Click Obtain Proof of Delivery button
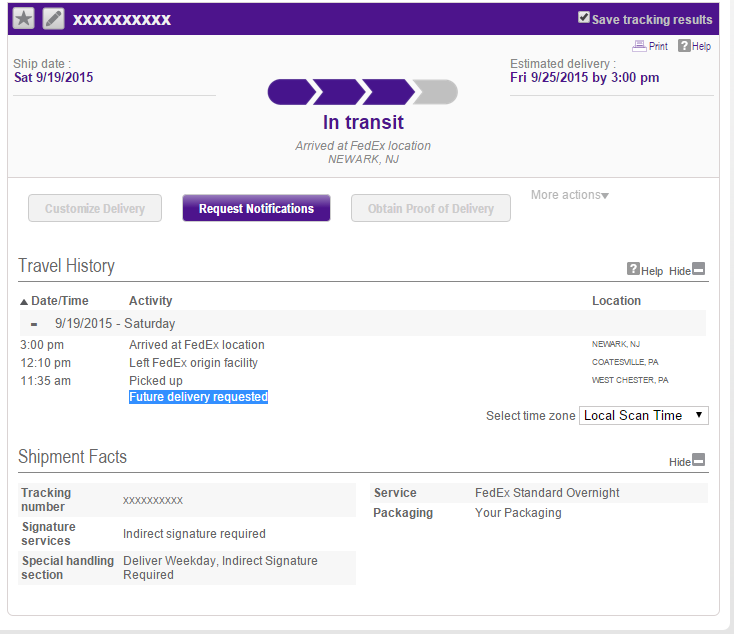 pos(431,208)
